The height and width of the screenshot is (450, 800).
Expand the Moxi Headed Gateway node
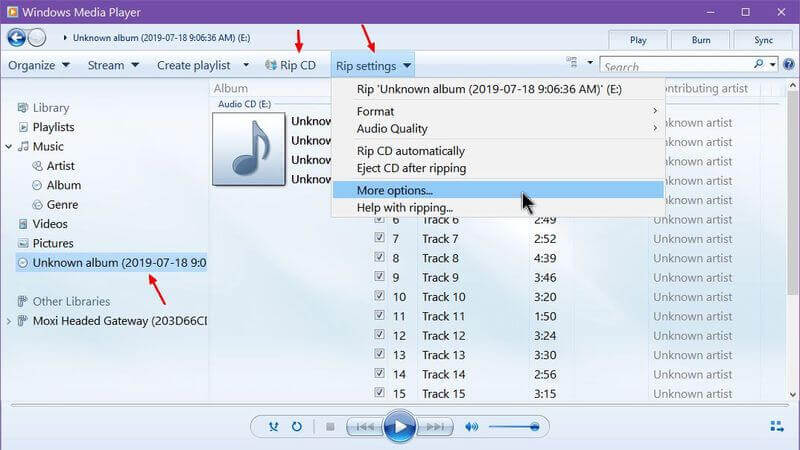tap(9, 321)
